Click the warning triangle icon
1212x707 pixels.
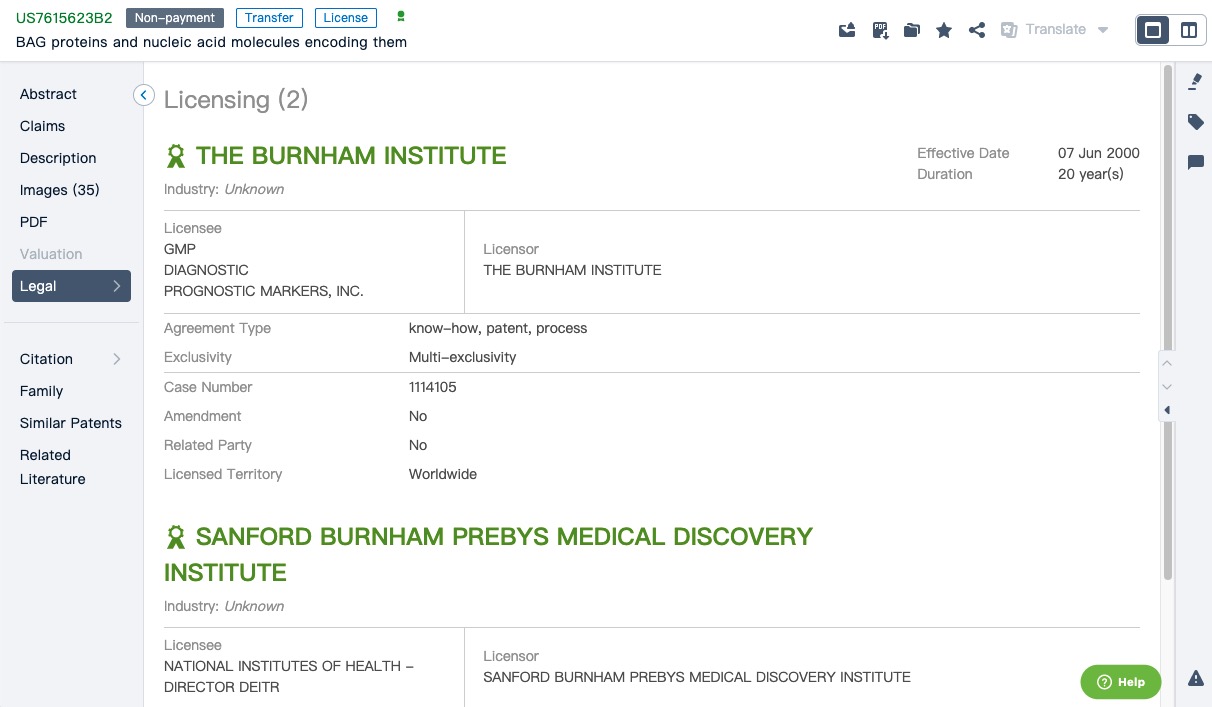[1196, 678]
